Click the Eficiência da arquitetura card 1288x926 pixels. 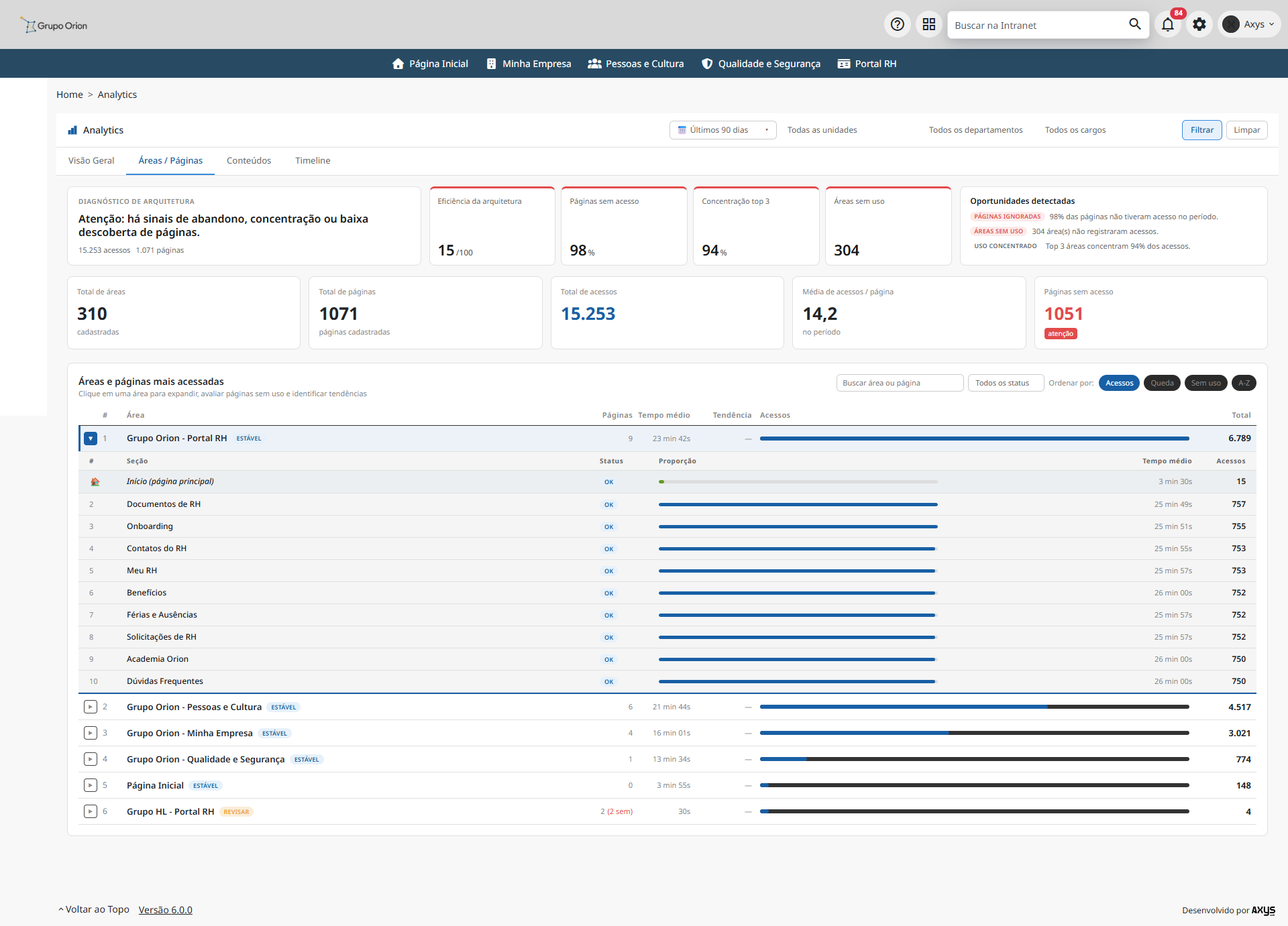[x=492, y=226]
